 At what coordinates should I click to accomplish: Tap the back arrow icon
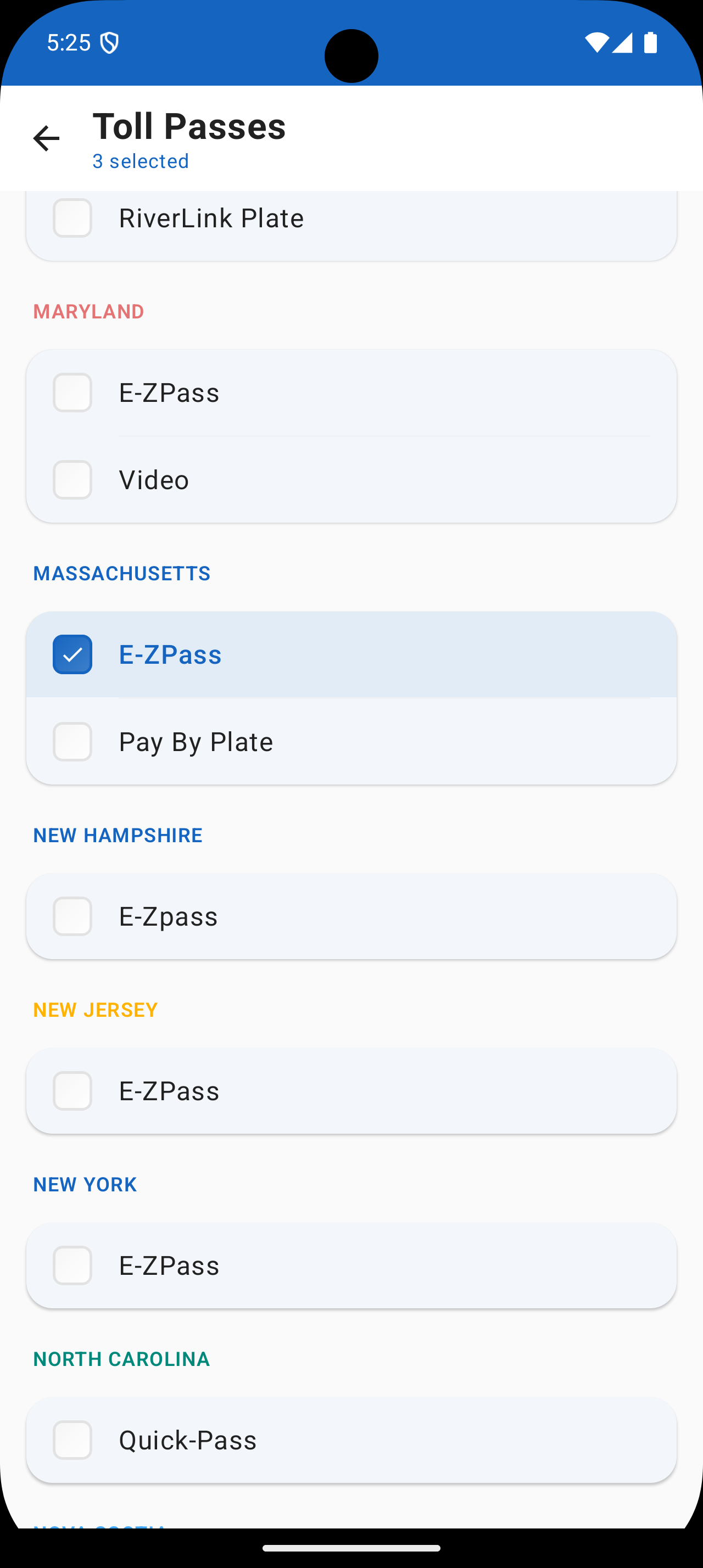(46, 139)
